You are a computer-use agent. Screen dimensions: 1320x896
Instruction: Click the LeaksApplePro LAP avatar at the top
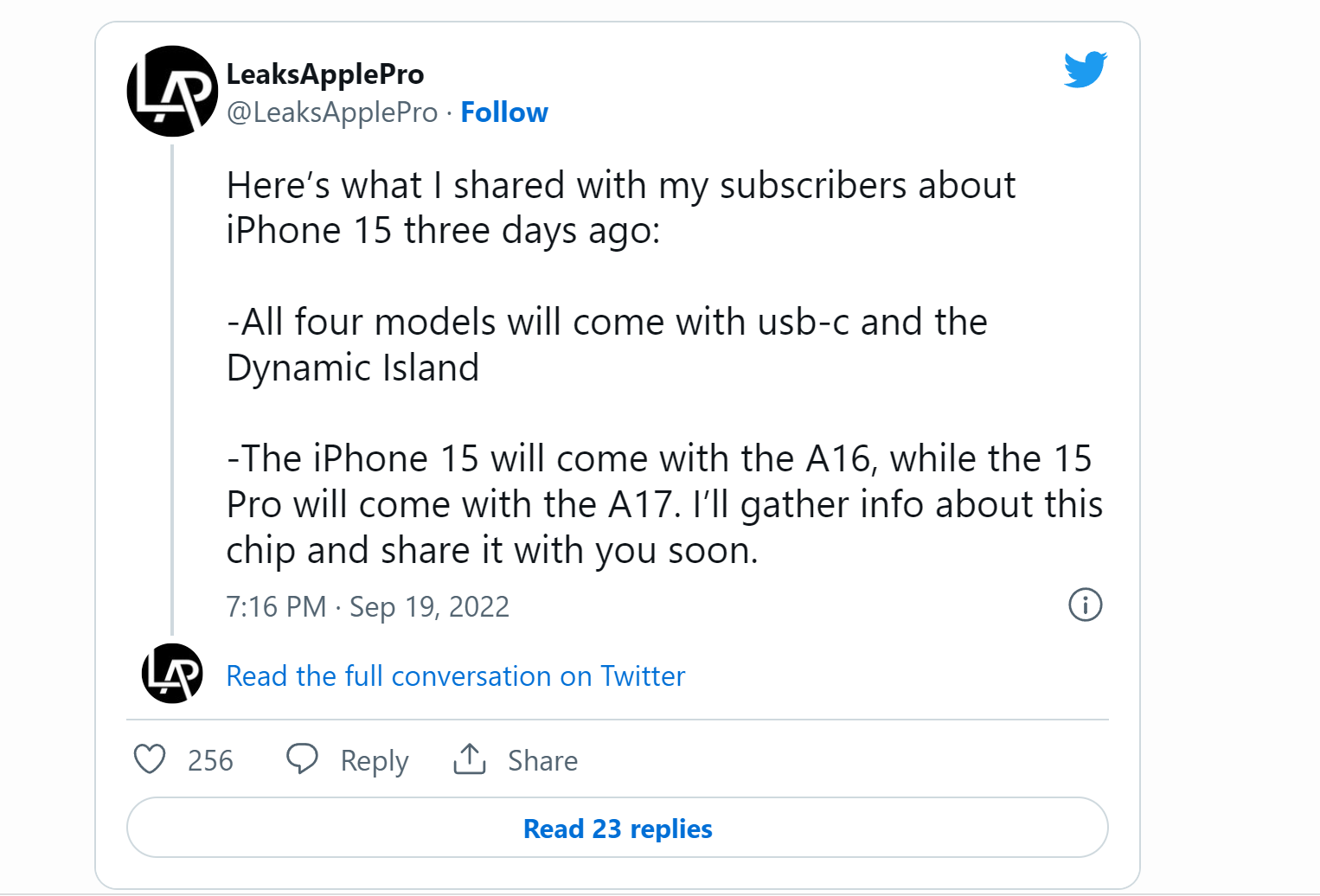pos(171,90)
